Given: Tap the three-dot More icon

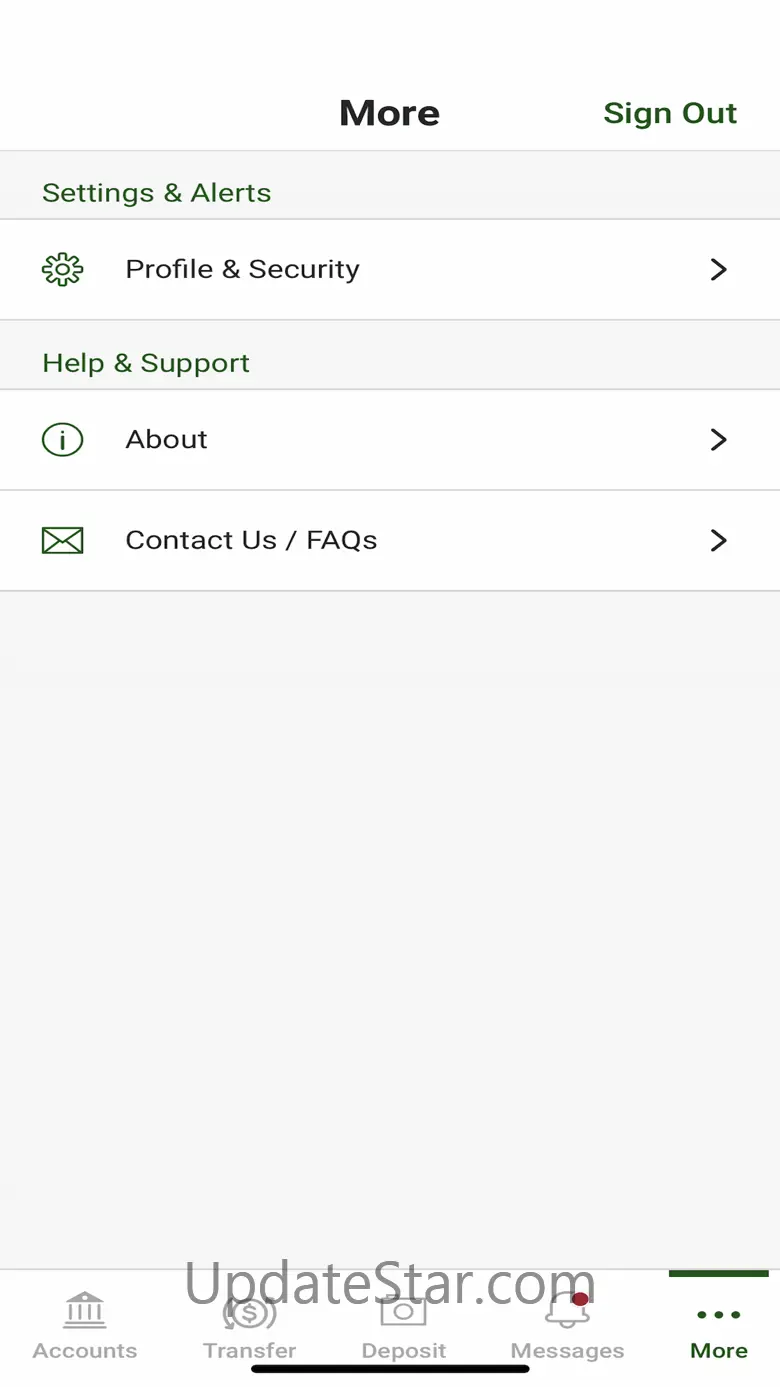Looking at the screenshot, I should (x=718, y=1315).
